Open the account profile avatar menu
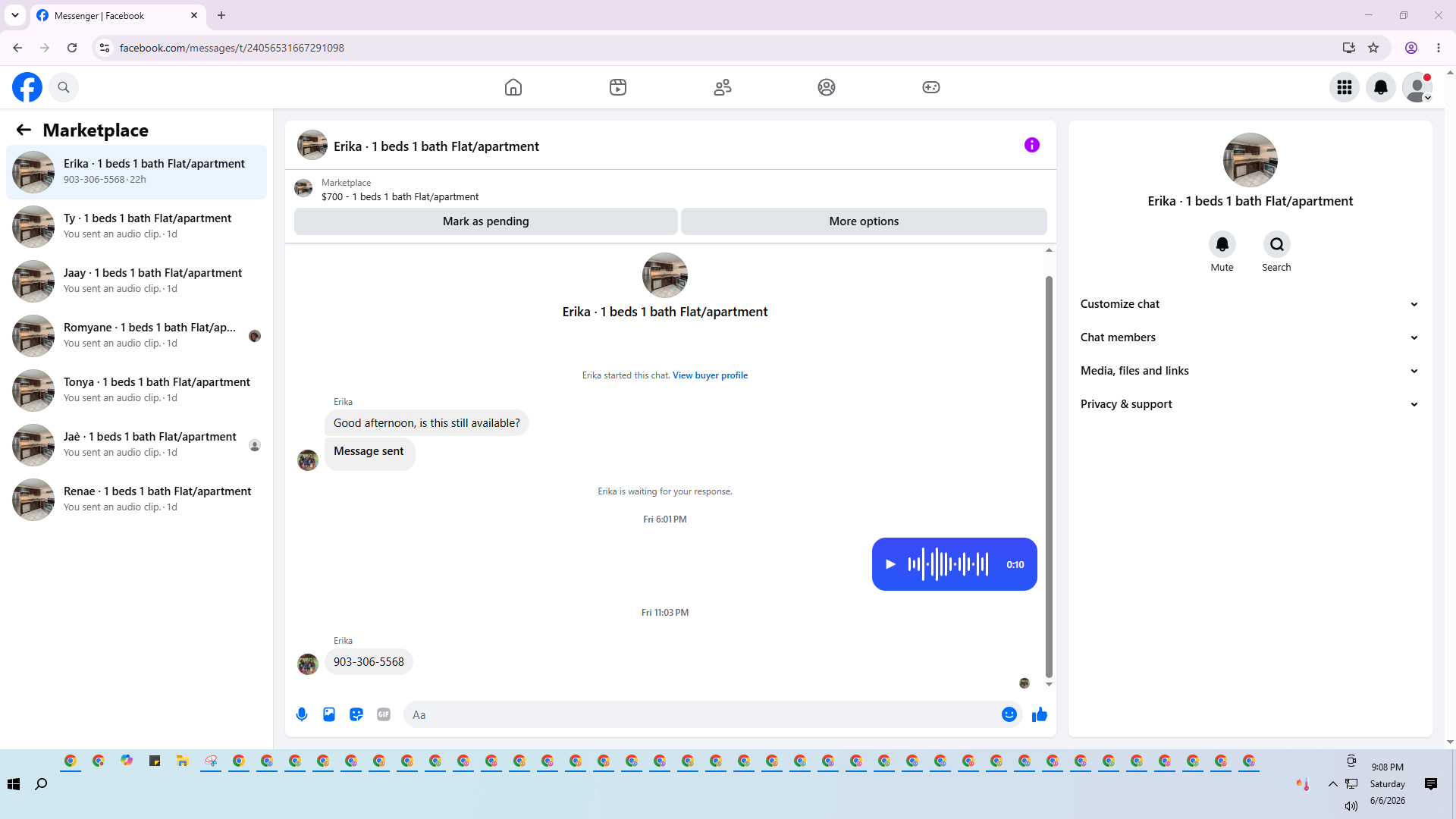The width and height of the screenshot is (1456, 819). click(1417, 87)
